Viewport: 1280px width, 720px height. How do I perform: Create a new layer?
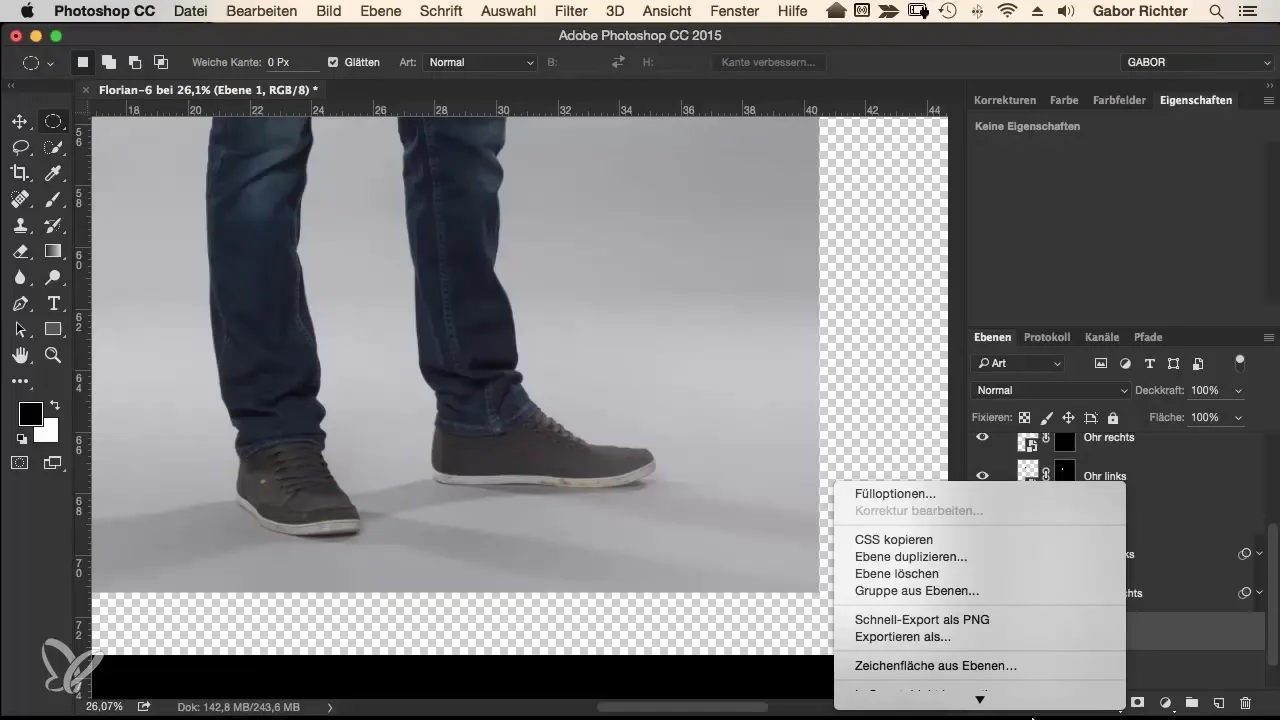click(1219, 704)
